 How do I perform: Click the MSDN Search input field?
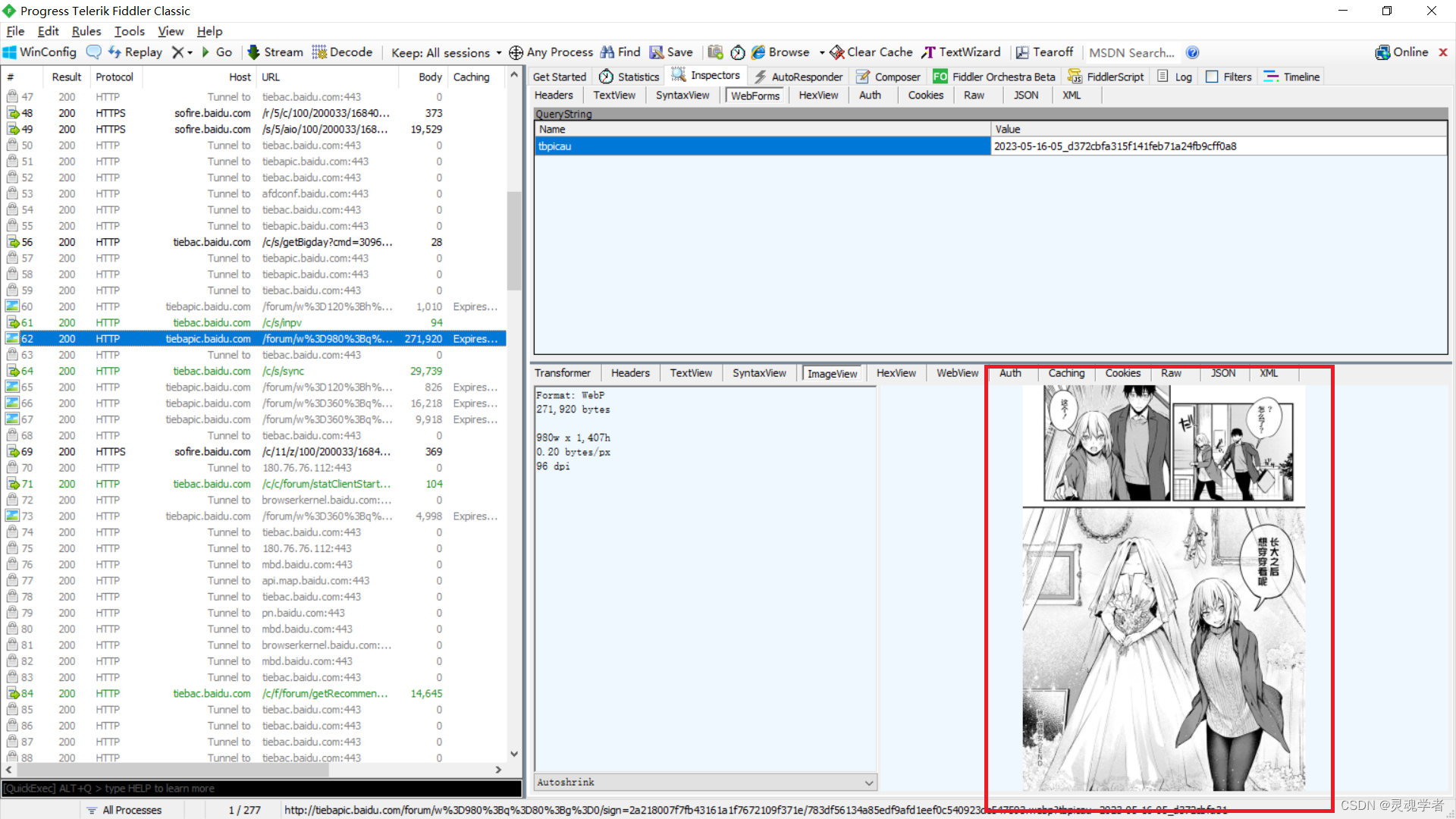(1131, 52)
